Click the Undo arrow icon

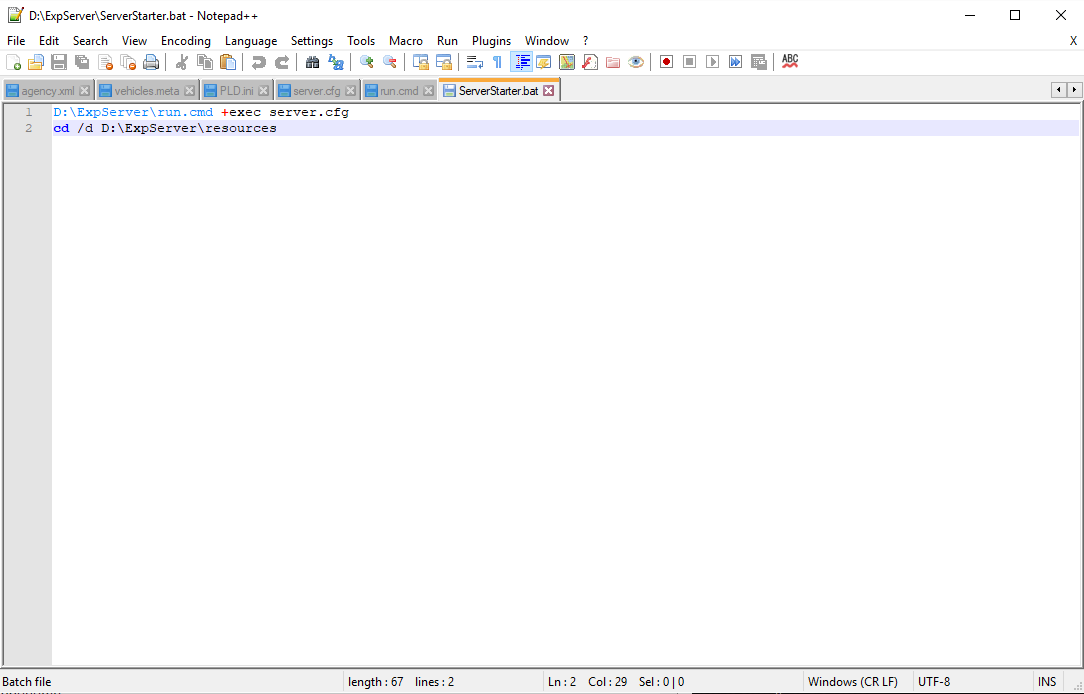tap(259, 62)
